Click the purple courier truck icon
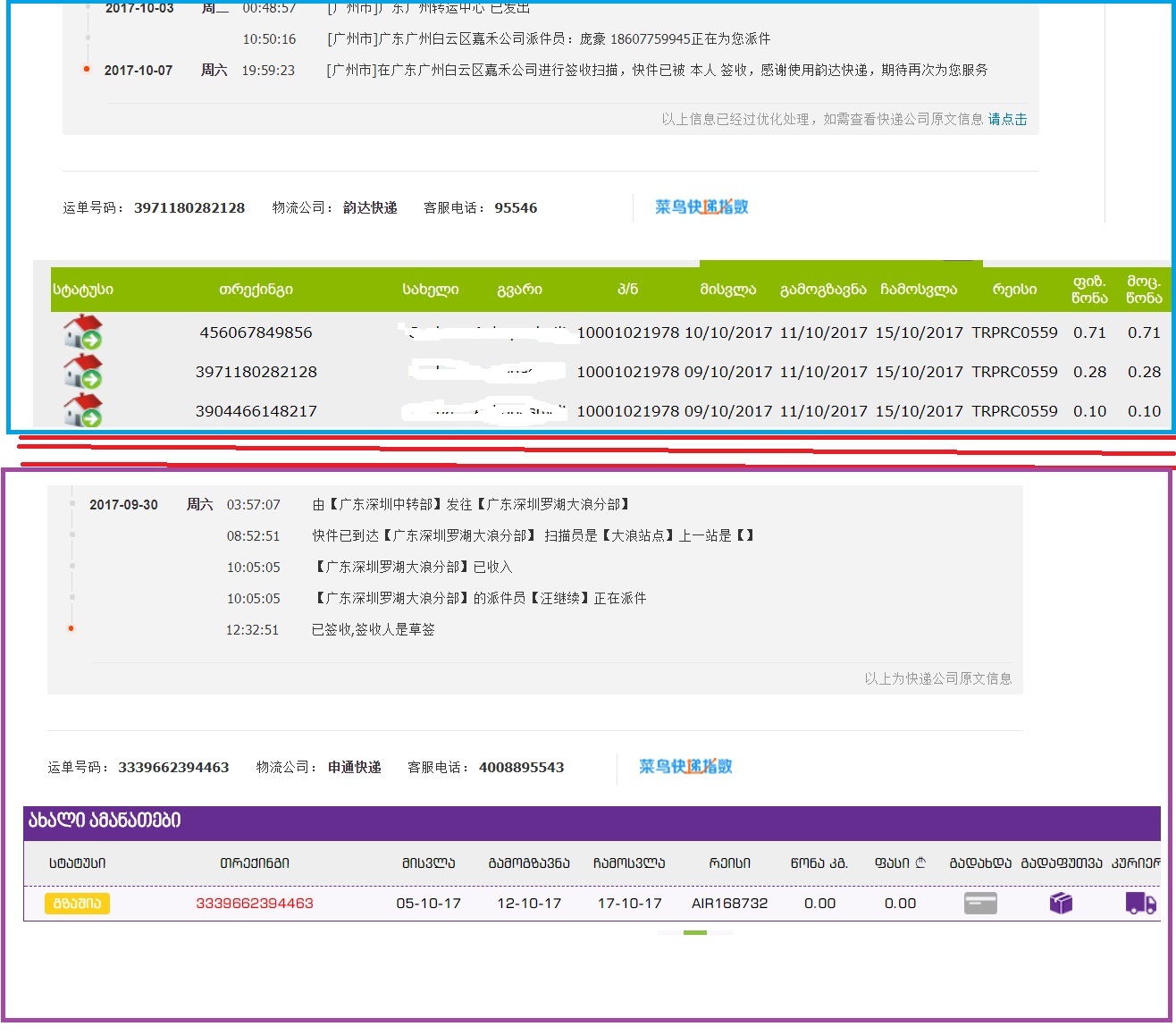Viewport: 1176px width, 1035px height. pyautogui.click(x=1141, y=904)
